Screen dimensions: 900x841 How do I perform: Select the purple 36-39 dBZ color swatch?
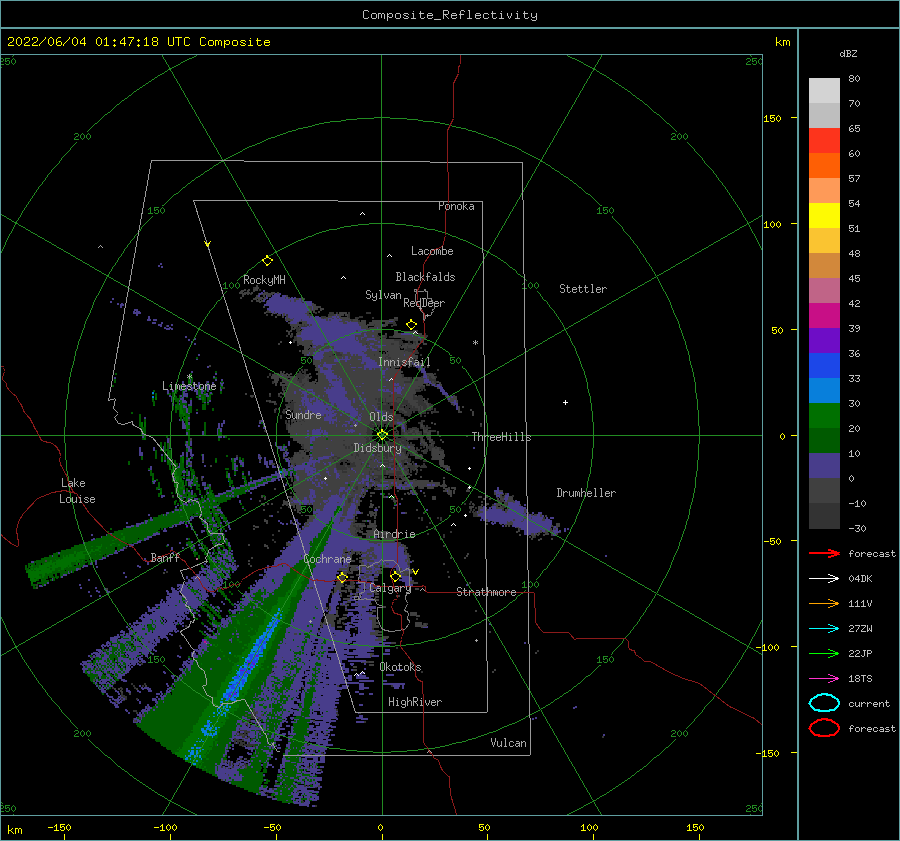click(824, 341)
